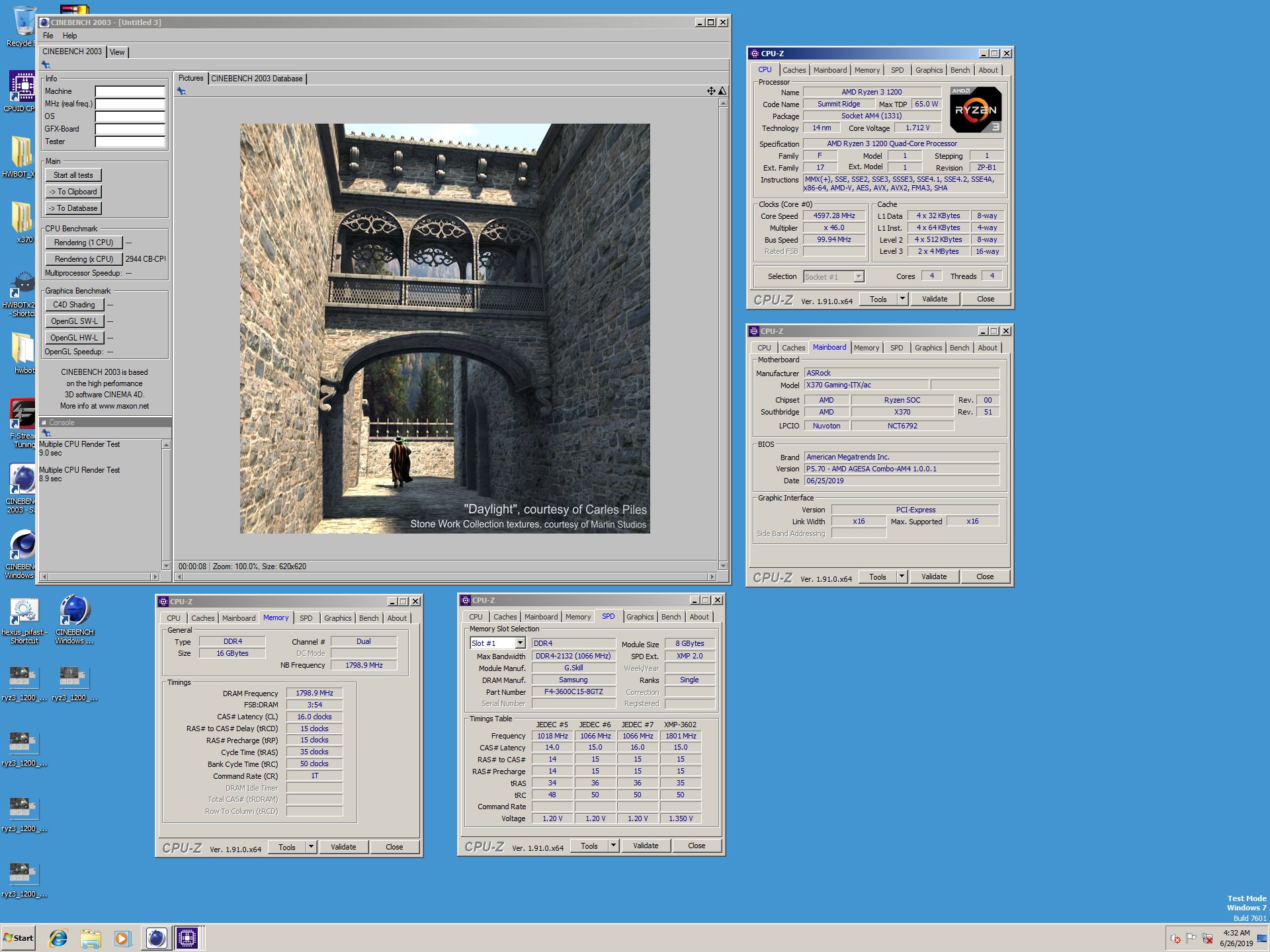Click the network tray icon
The width and height of the screenshot is (1270, 952).
pyautogui.click(x=1207, y=938)
